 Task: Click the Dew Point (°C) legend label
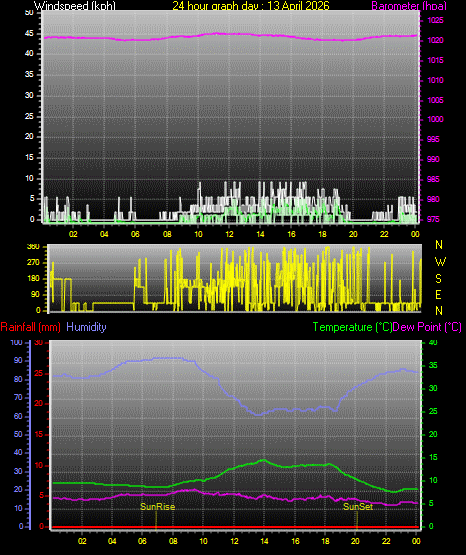tap(427, 327)
